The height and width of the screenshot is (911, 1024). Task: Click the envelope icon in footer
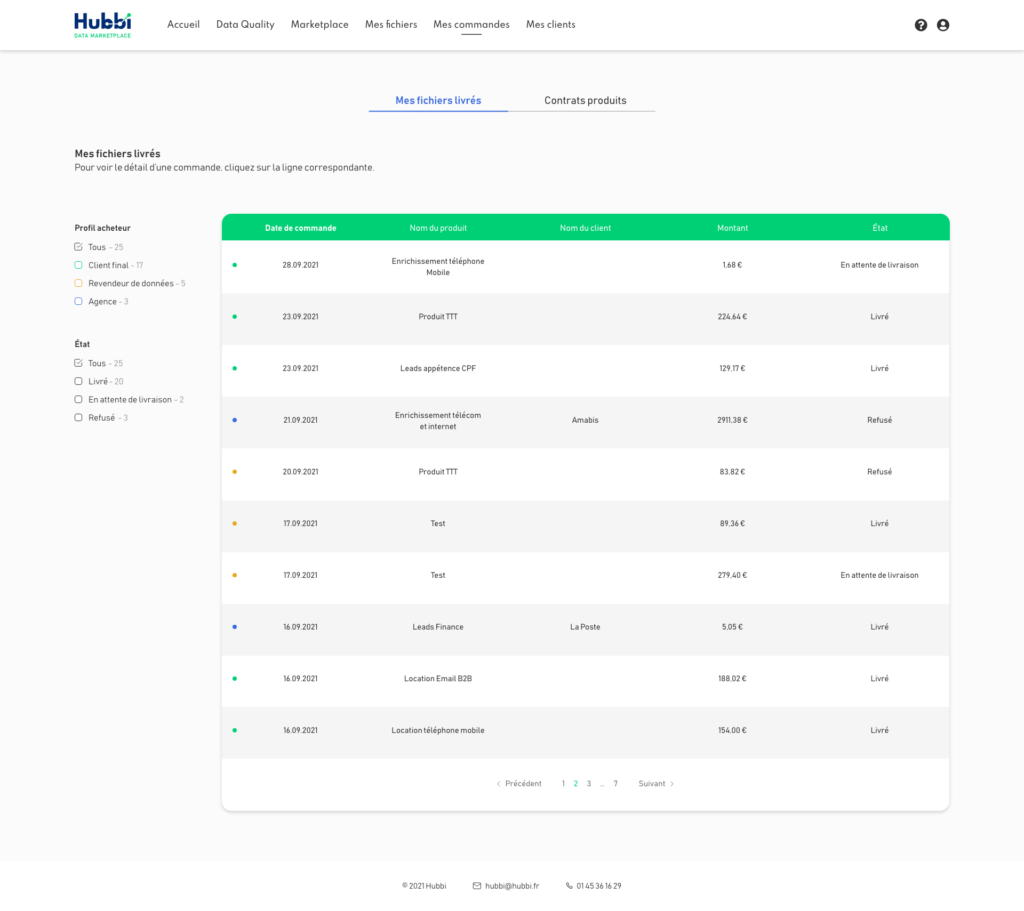(x=477, y=886)
